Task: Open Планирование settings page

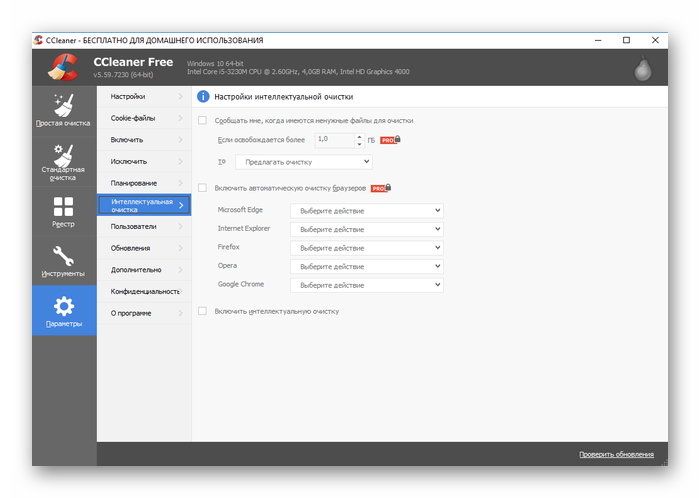Action: point(144,183)
